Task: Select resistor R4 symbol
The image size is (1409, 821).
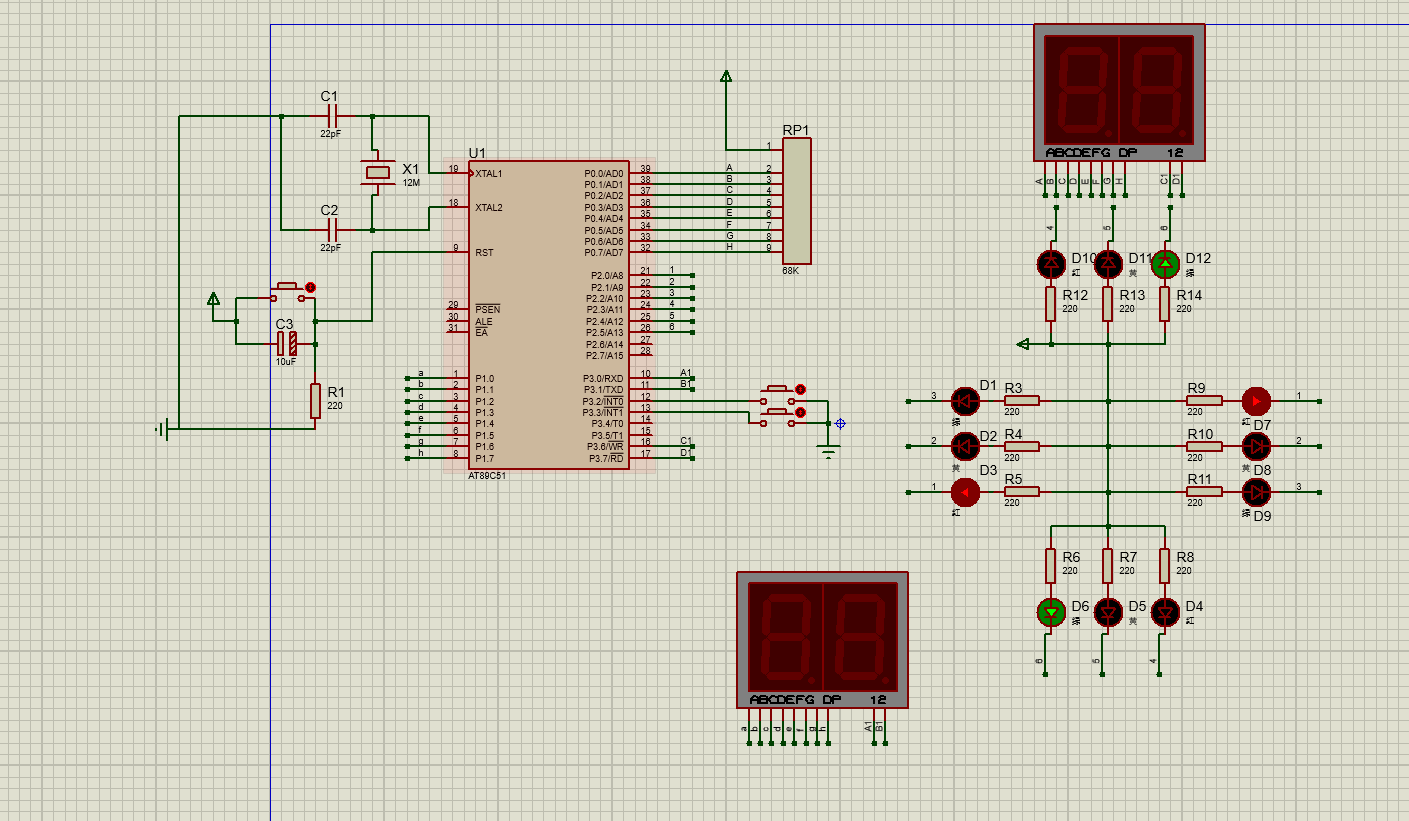Action: (1021, 446)
